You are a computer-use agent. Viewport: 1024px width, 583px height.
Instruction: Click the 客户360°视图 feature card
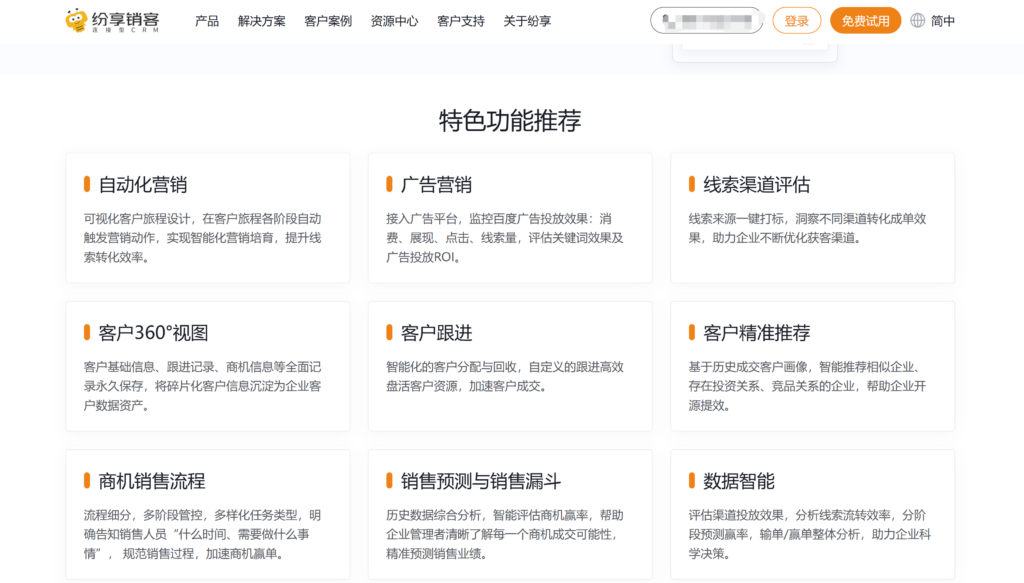[x=207, y=364]
